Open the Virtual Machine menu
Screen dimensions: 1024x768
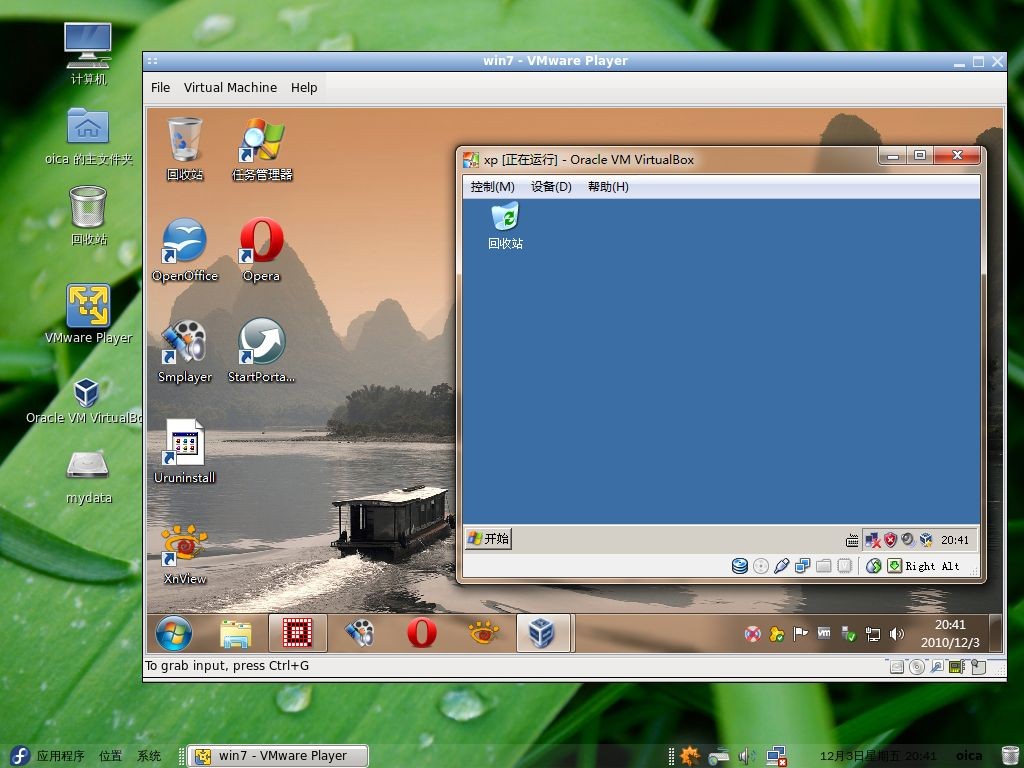point(230,88)
